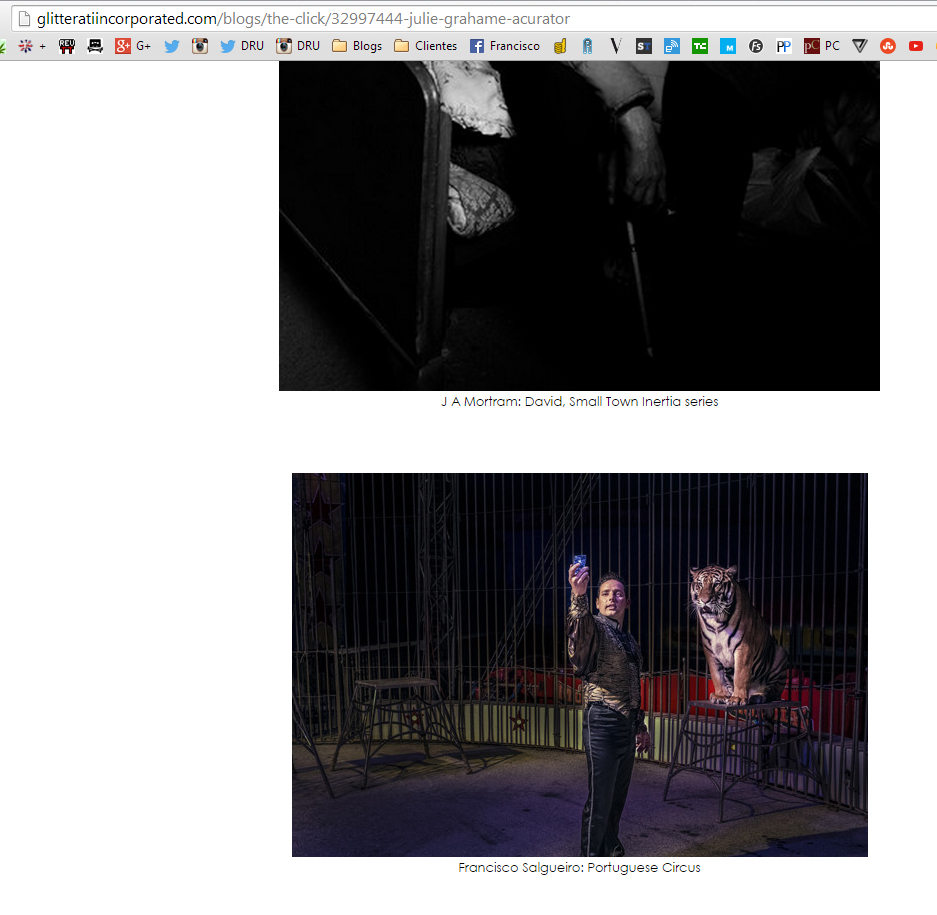Click the YouTube bookmark icon
Image resolution: width=937 pixels, height=915 pixels.
point(915,46)
